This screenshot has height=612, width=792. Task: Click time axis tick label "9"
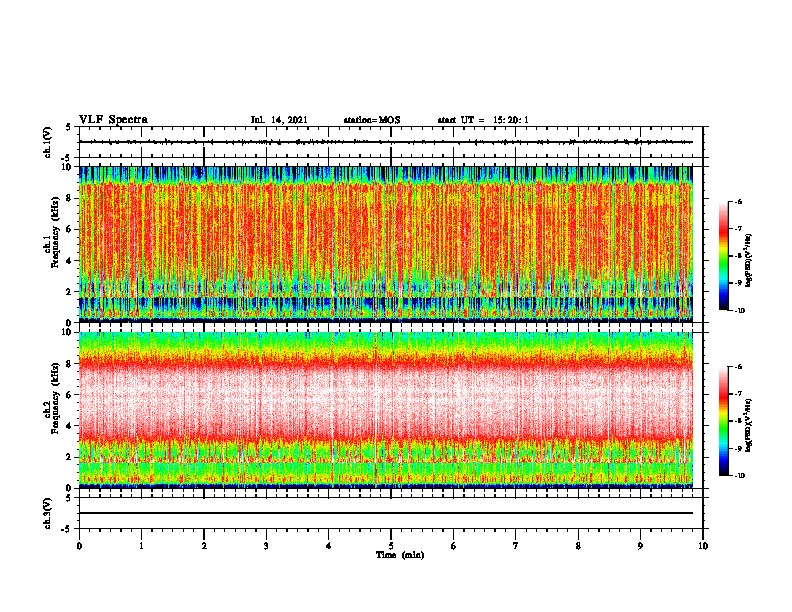click(x=640, y=546)
